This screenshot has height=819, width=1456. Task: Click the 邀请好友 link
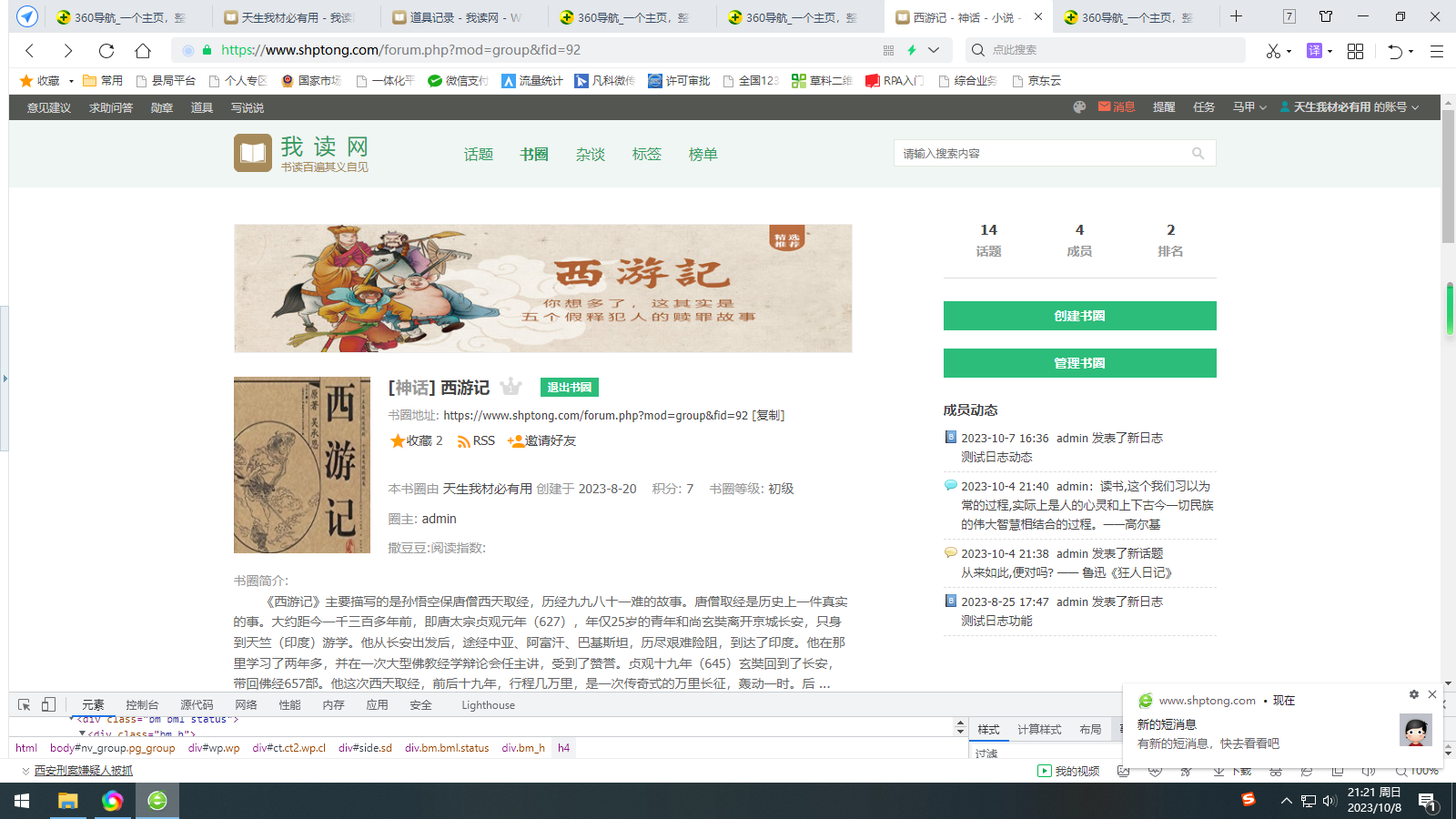coord(542,441)
